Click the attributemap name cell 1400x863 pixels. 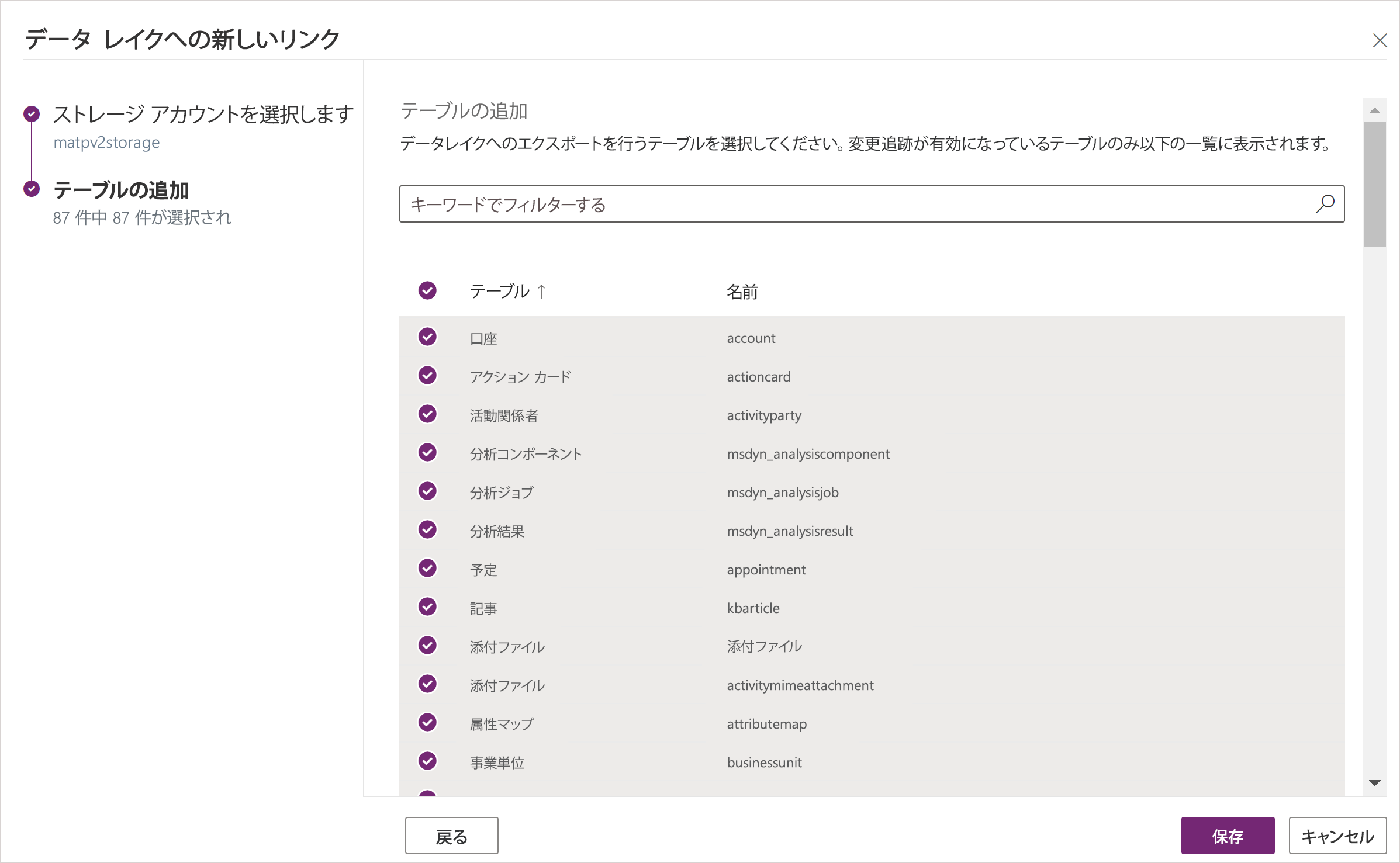pos(767,725)
